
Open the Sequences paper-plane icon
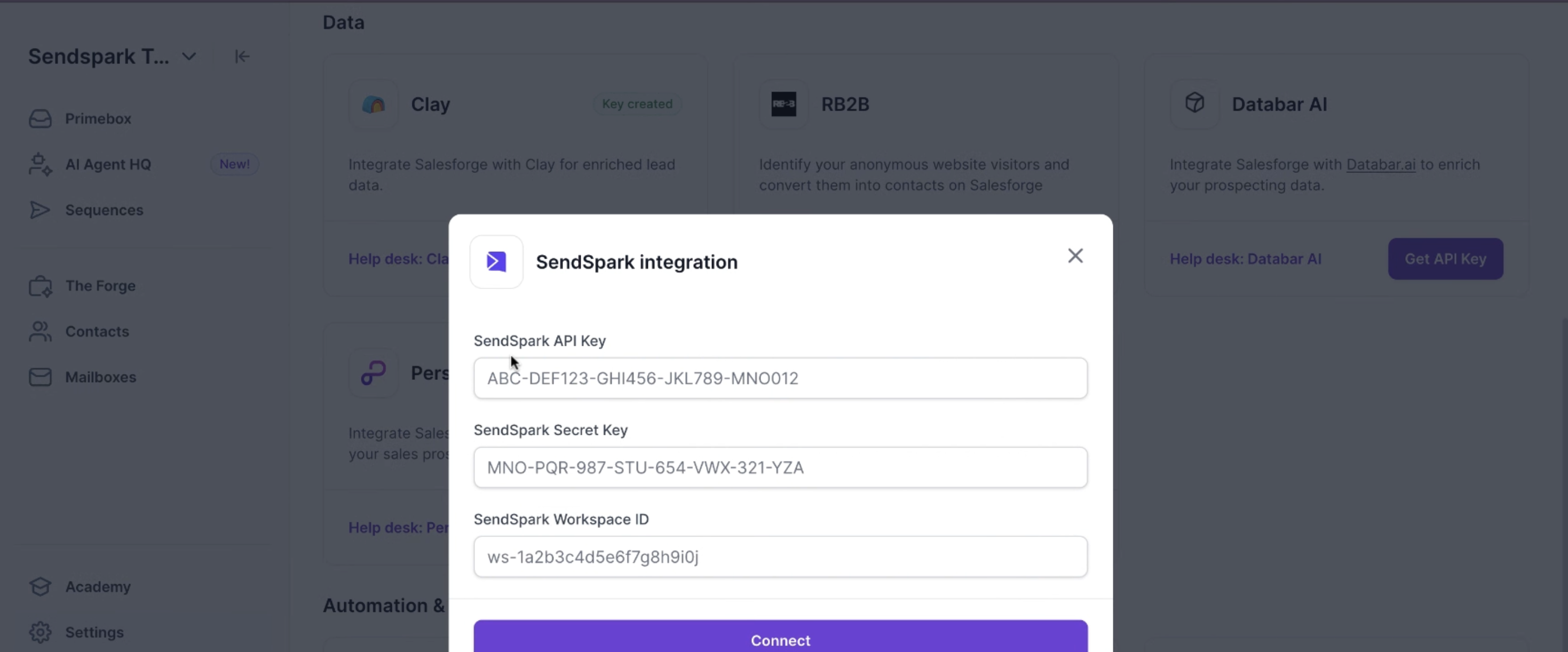[x=40, y=210]
